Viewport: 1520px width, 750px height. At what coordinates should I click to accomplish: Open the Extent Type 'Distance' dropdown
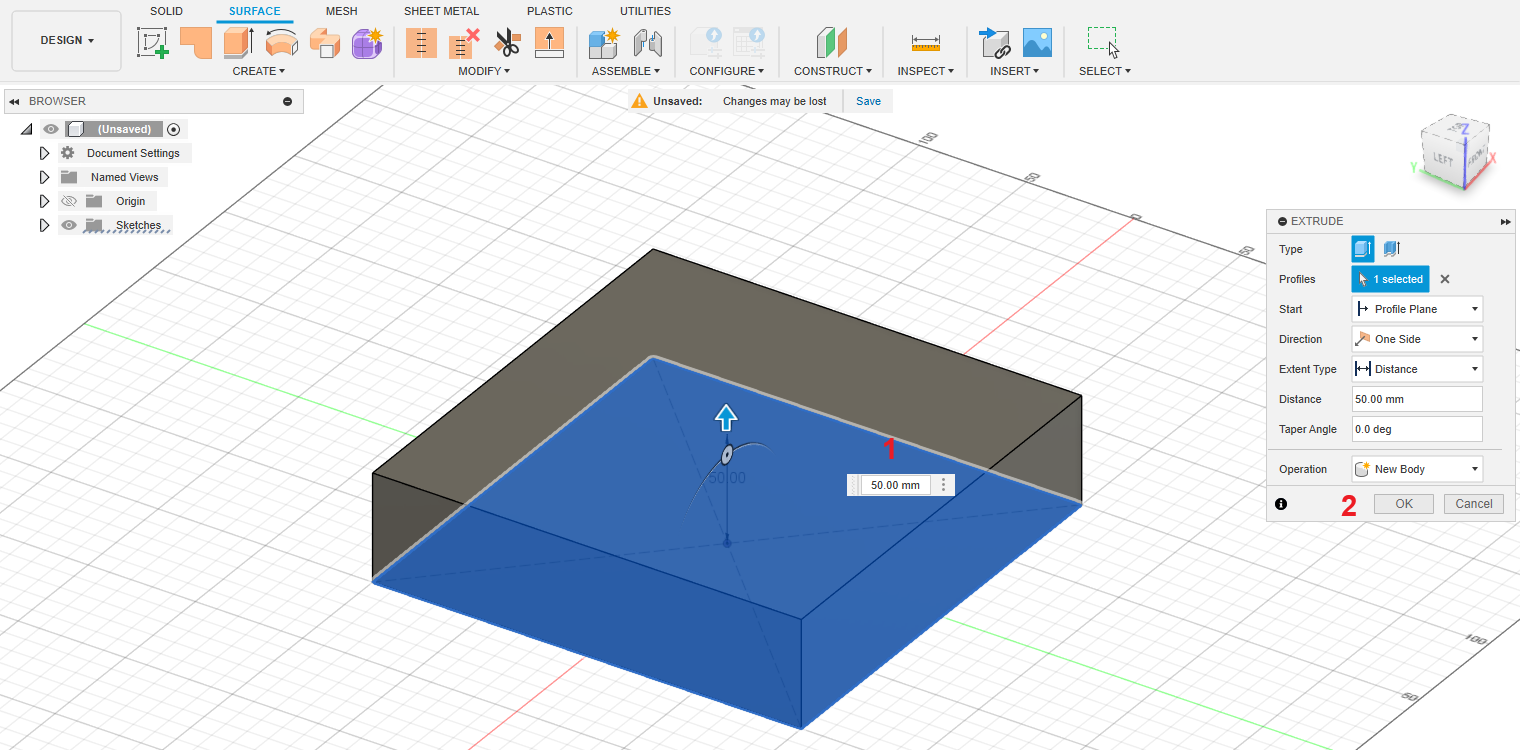pyautogui.click(x=1417, y=369)
